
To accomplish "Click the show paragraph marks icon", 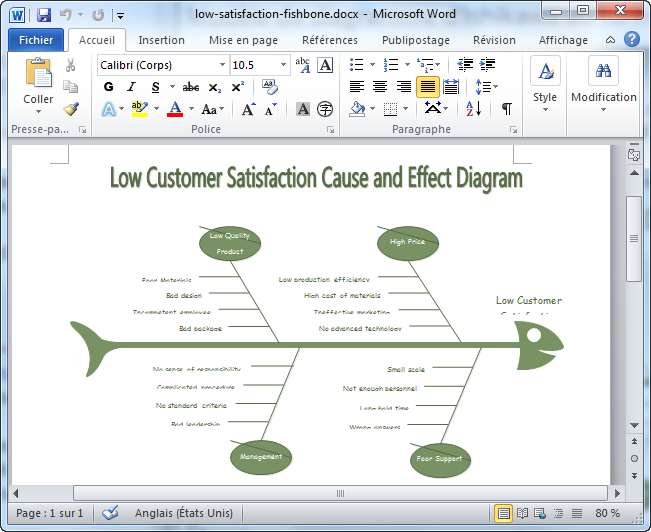I will click(x=507, y=109).
